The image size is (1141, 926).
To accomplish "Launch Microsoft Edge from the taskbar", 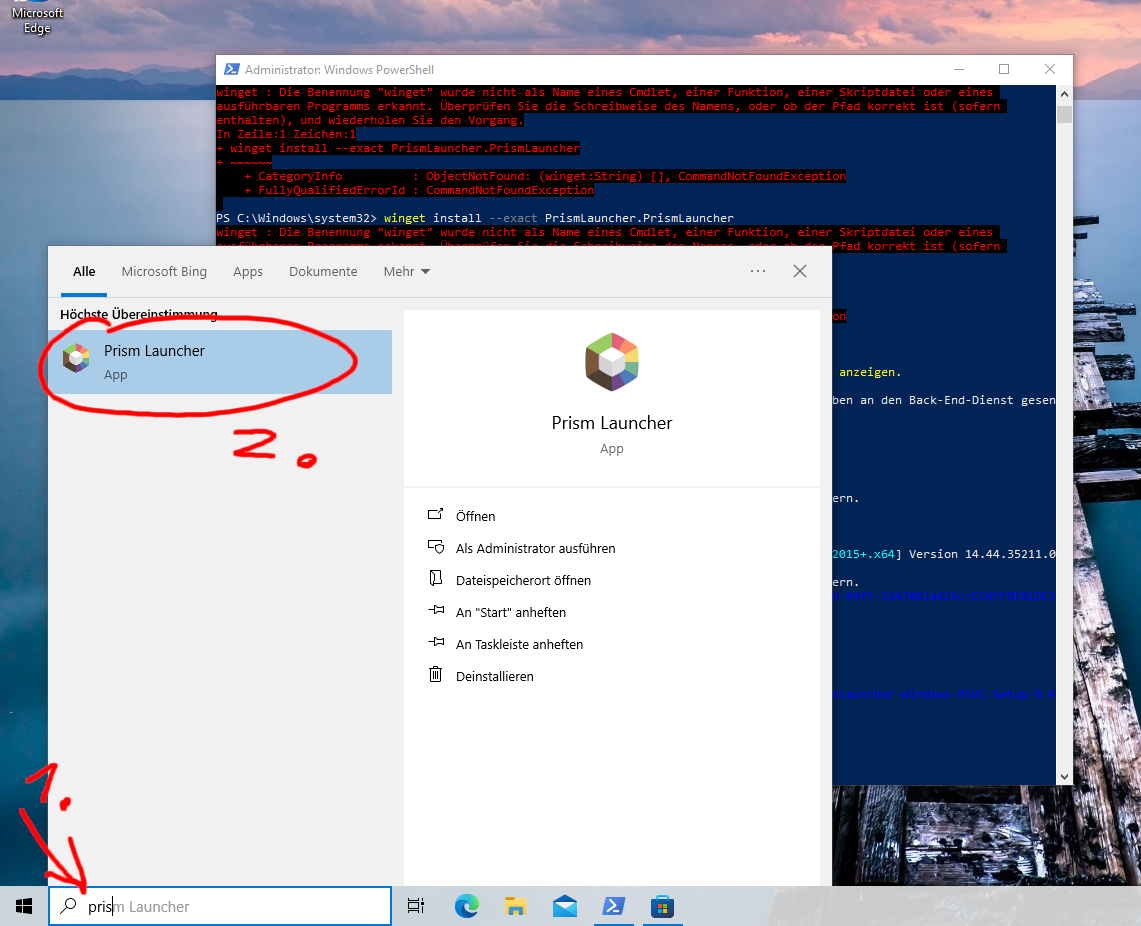I will (x=466, y=906).
